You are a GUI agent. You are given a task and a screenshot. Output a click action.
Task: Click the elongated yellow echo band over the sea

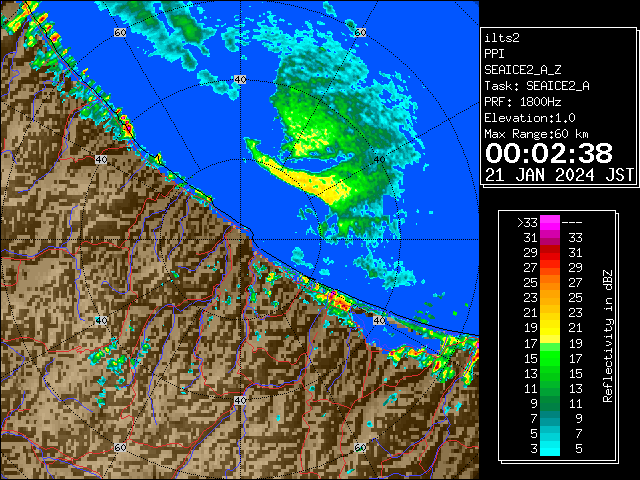click(304, 179)
